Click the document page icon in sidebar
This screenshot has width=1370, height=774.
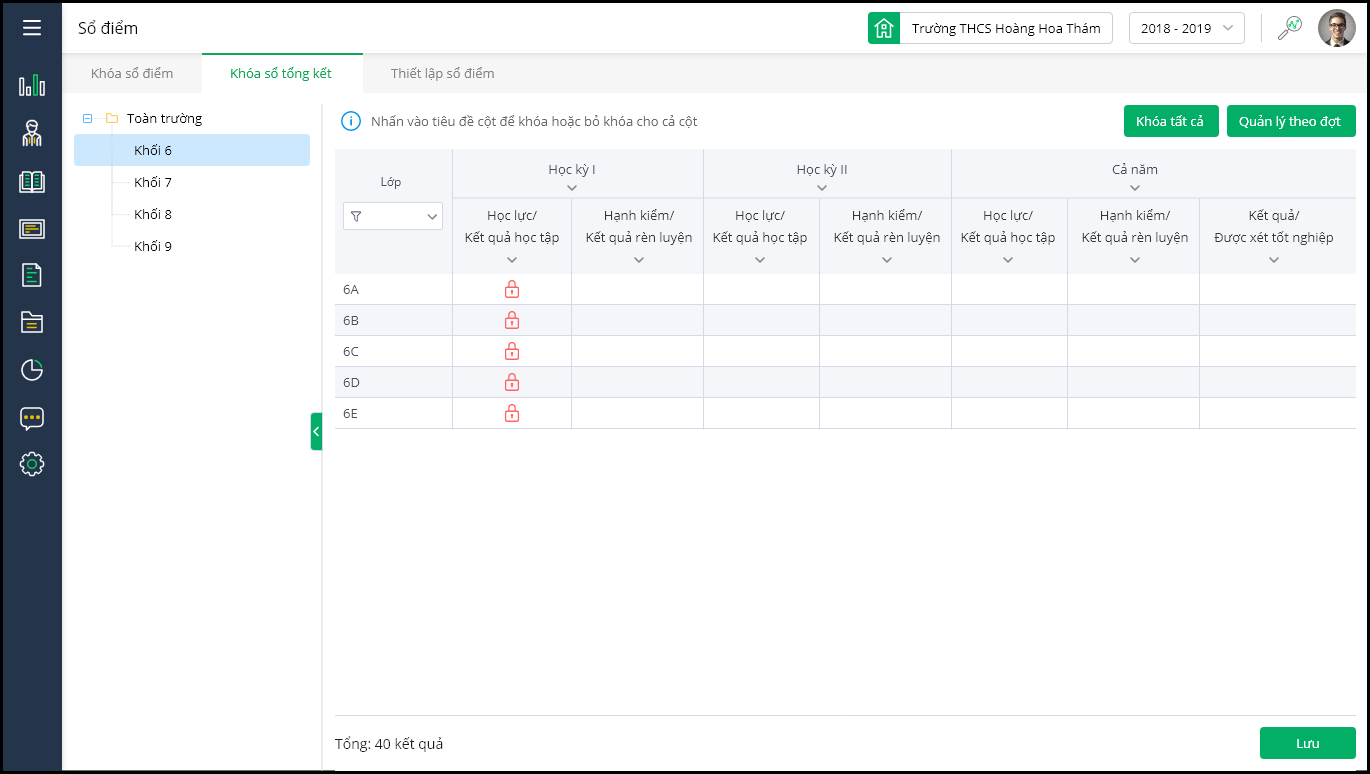pos(32,275)
